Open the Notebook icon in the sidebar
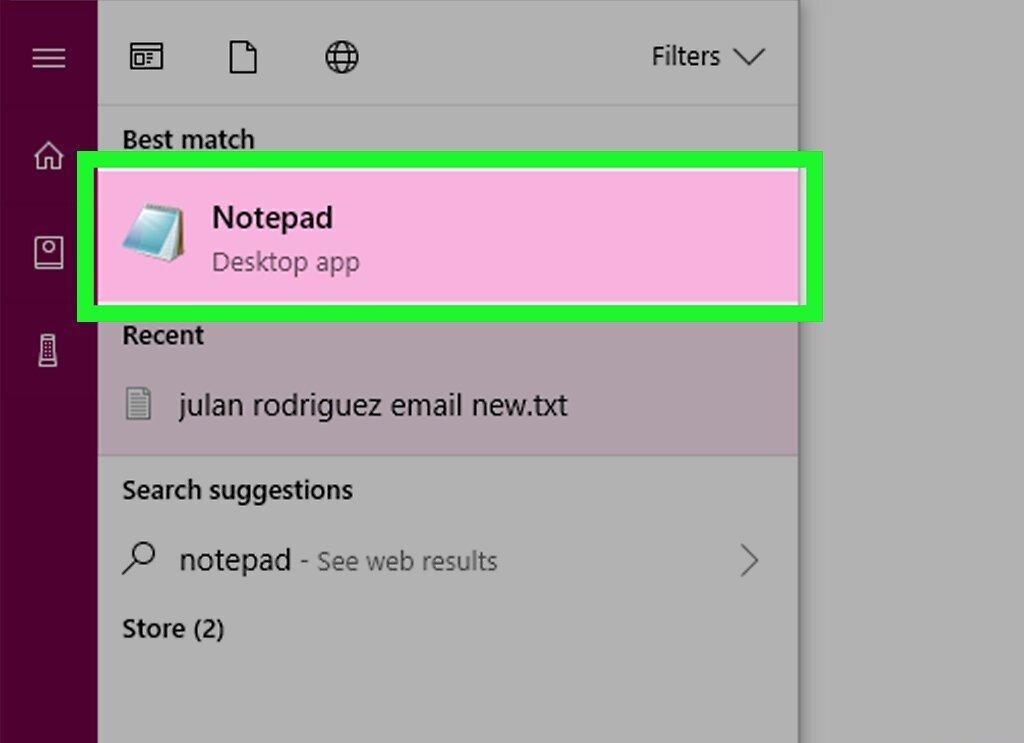The width and height of the screenshot is (1024, 743). (49, 252)
